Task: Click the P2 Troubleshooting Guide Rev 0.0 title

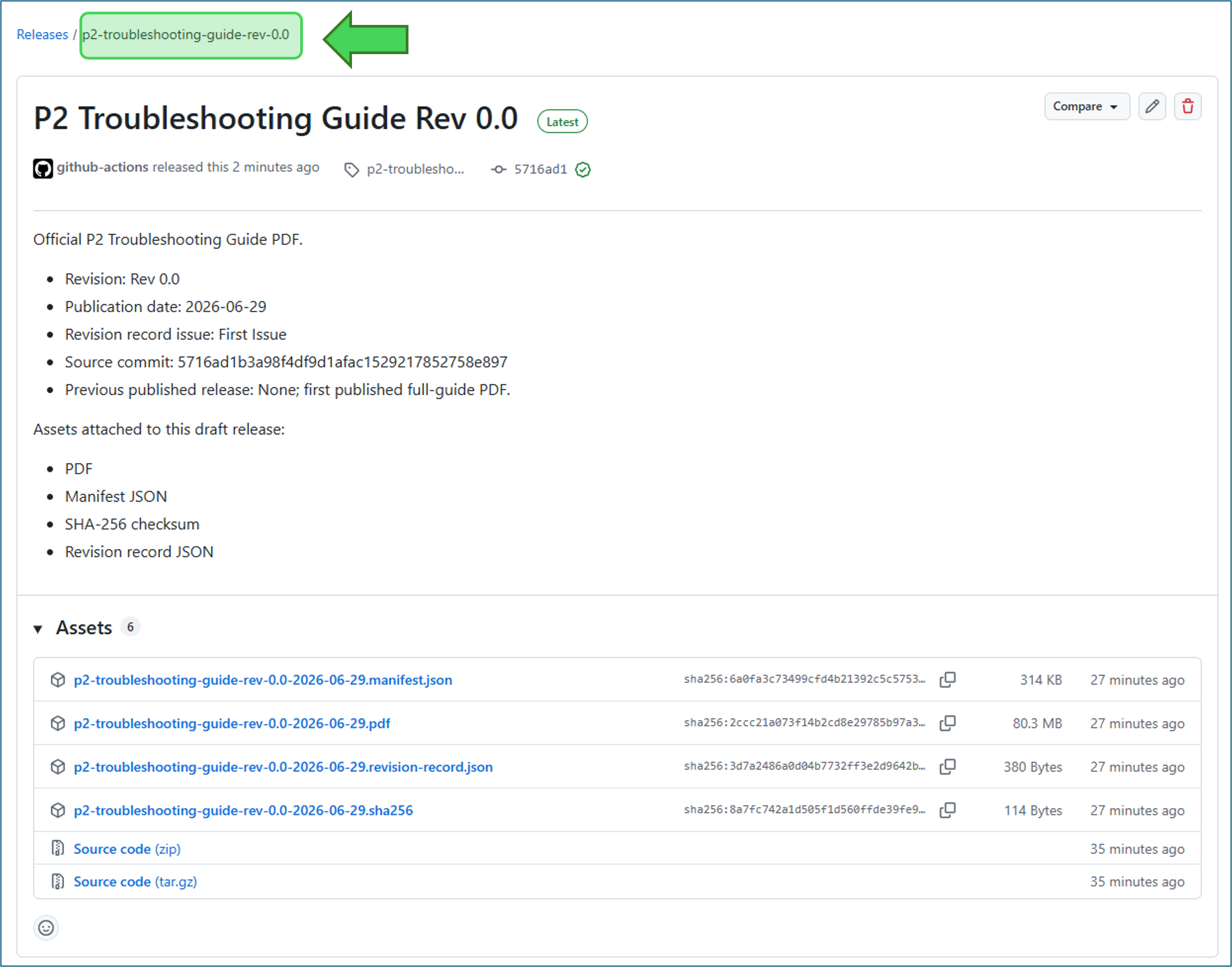Action: coord(276,118)
